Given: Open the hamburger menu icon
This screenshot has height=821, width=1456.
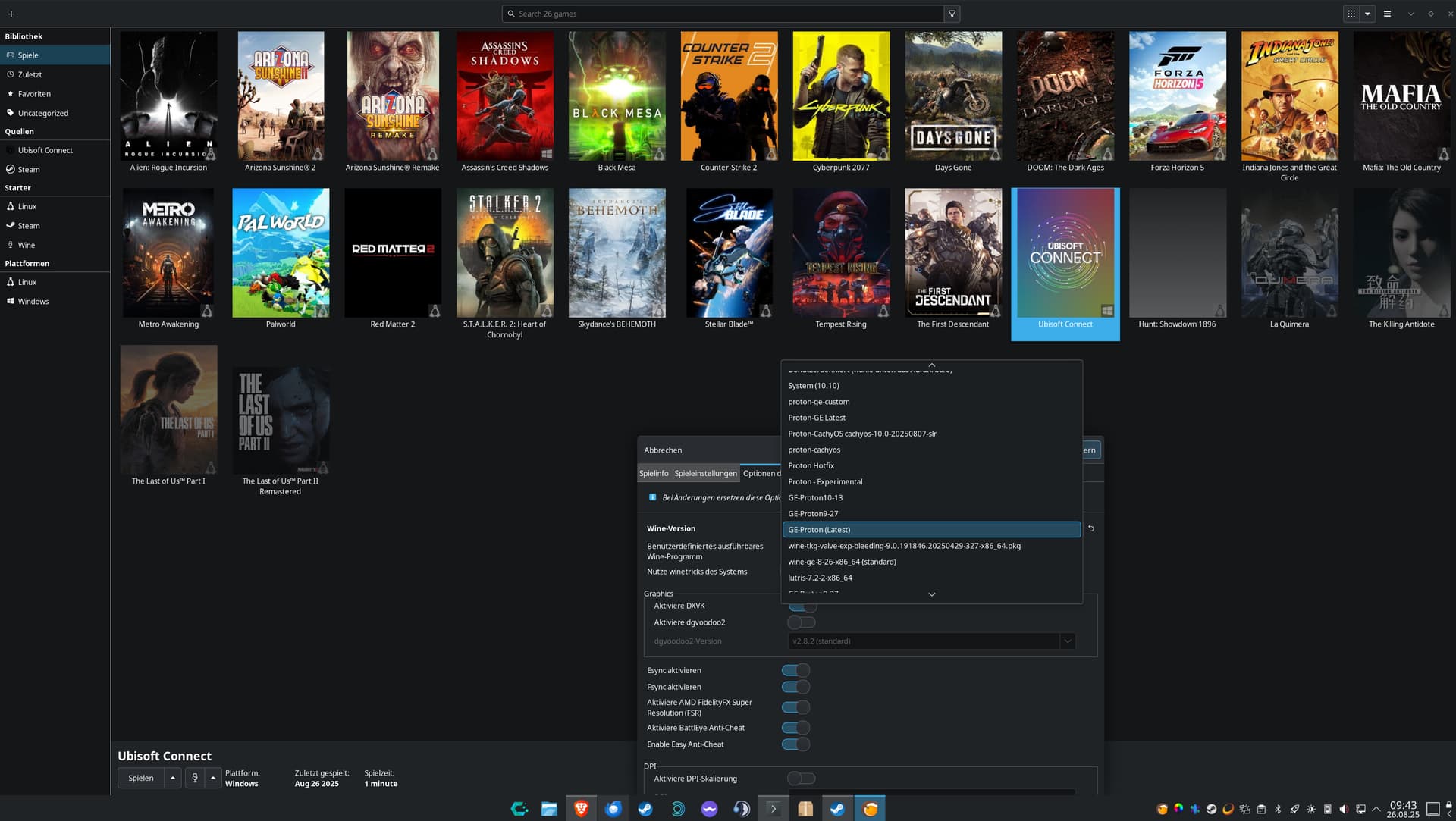Looking at the screenshot, I should tap(1387, 14).
